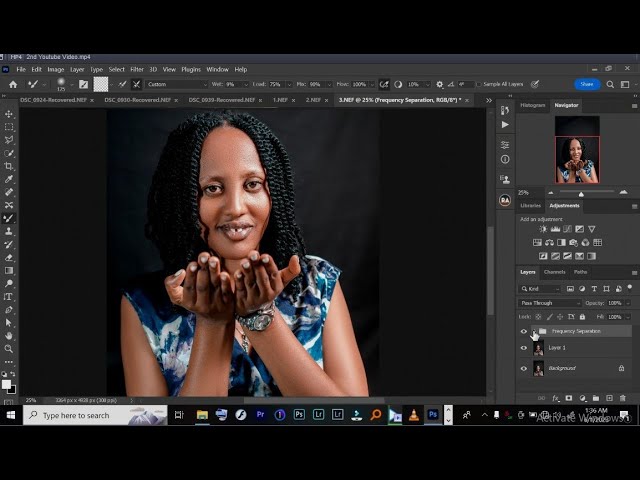Add a Vibrance adjustment triangle icon
This screenshot has width=640, height=480.
(591, 229)
